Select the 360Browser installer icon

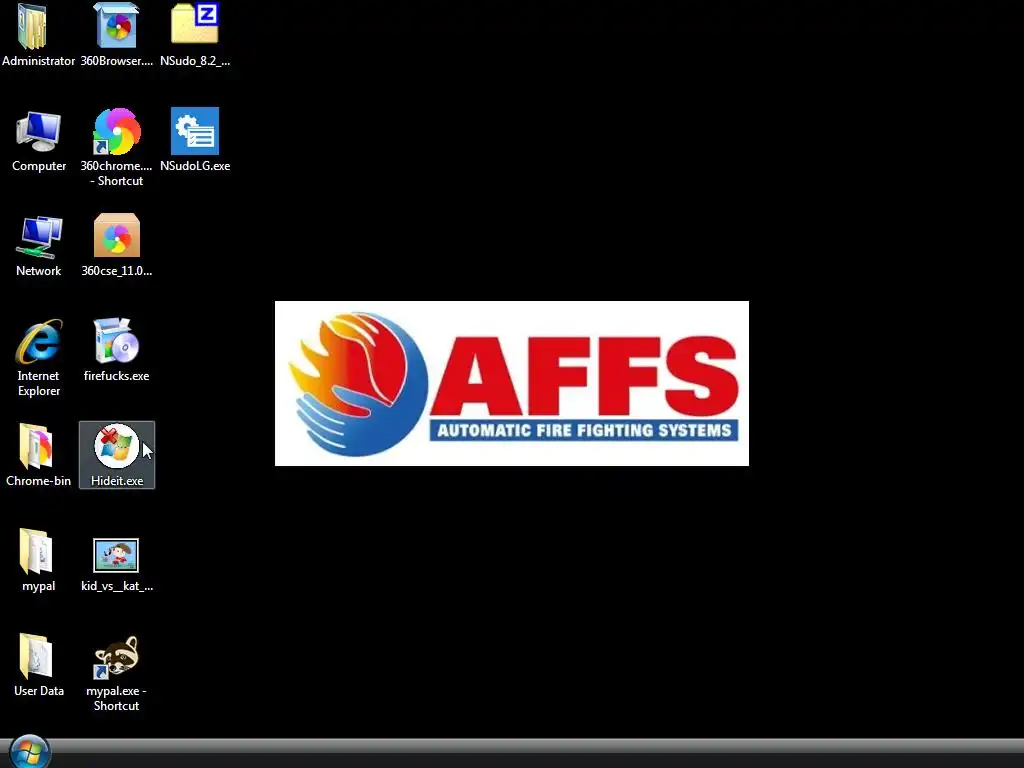coord(116,25)
